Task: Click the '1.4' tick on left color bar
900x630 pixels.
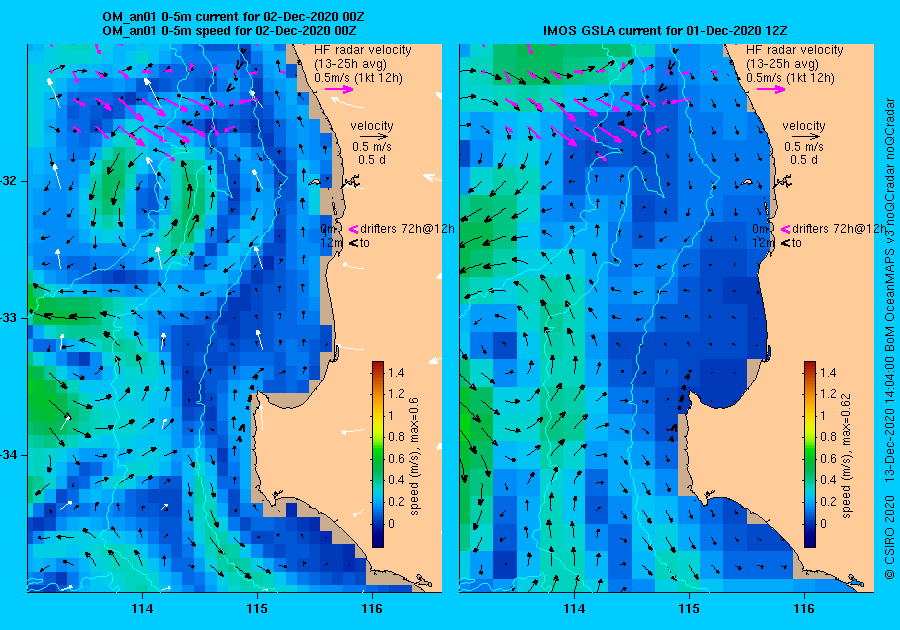Action: click(x=396, y=373)
